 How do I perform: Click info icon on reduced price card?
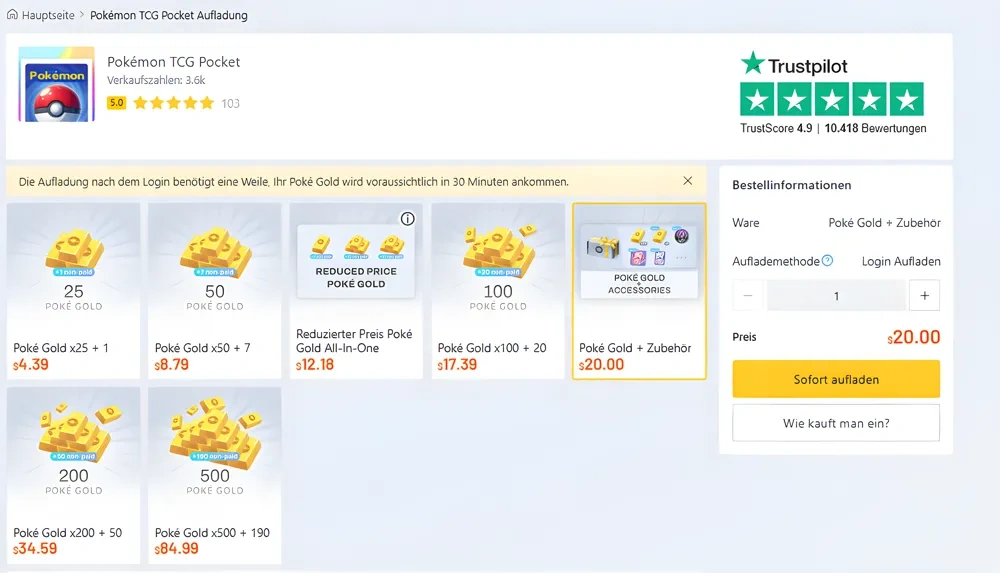407,219
